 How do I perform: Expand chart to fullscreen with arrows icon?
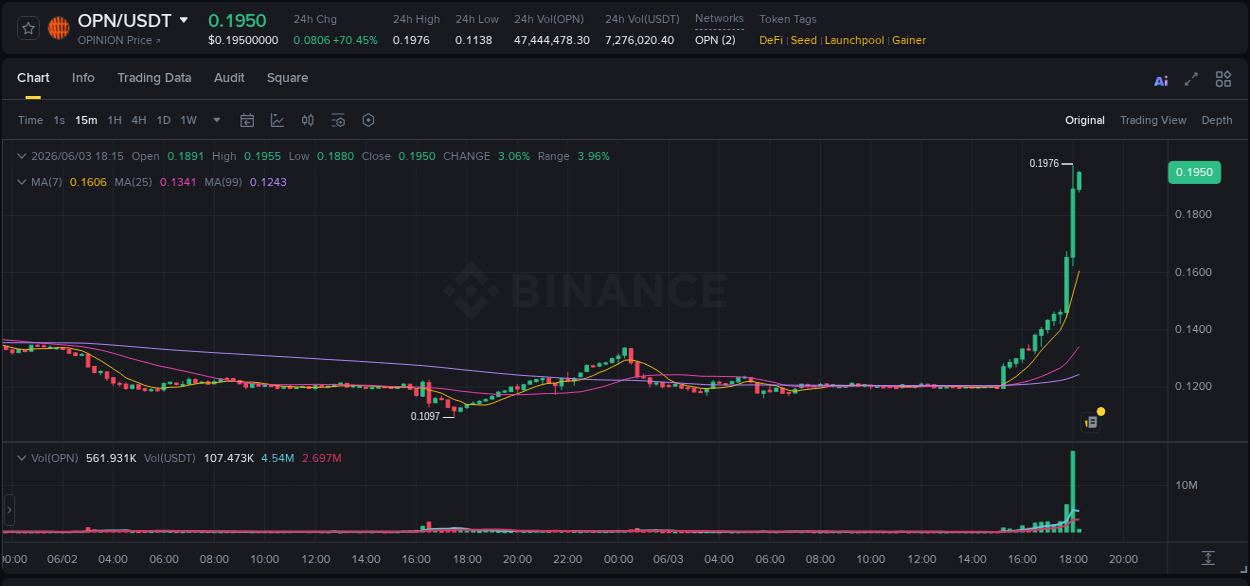pos(1191,79)
